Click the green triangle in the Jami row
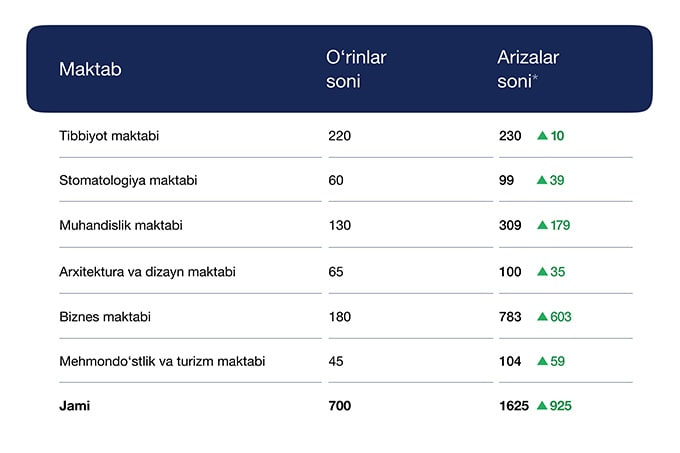The image size is (680, 453). [542, 406]
